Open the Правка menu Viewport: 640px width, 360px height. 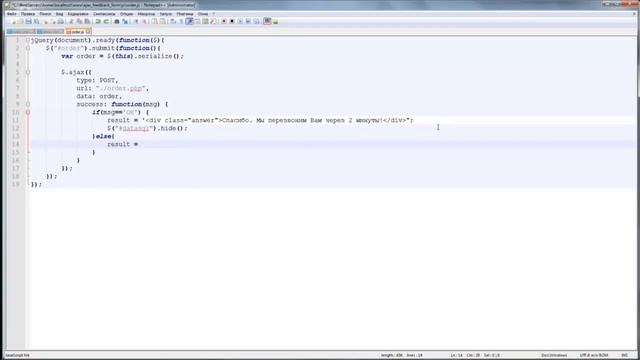(28, 14)
